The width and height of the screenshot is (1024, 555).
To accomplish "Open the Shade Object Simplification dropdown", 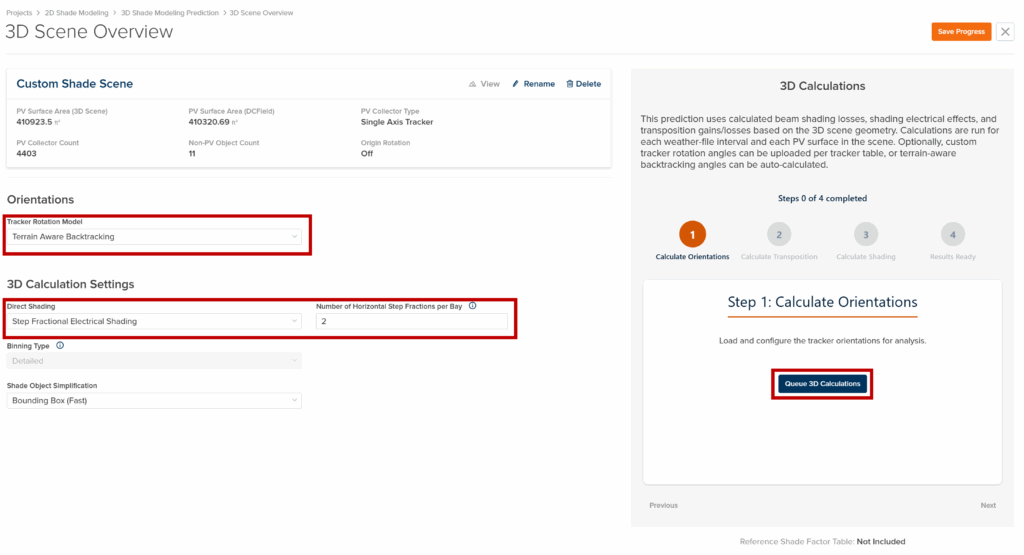I will tap(154, 400).
